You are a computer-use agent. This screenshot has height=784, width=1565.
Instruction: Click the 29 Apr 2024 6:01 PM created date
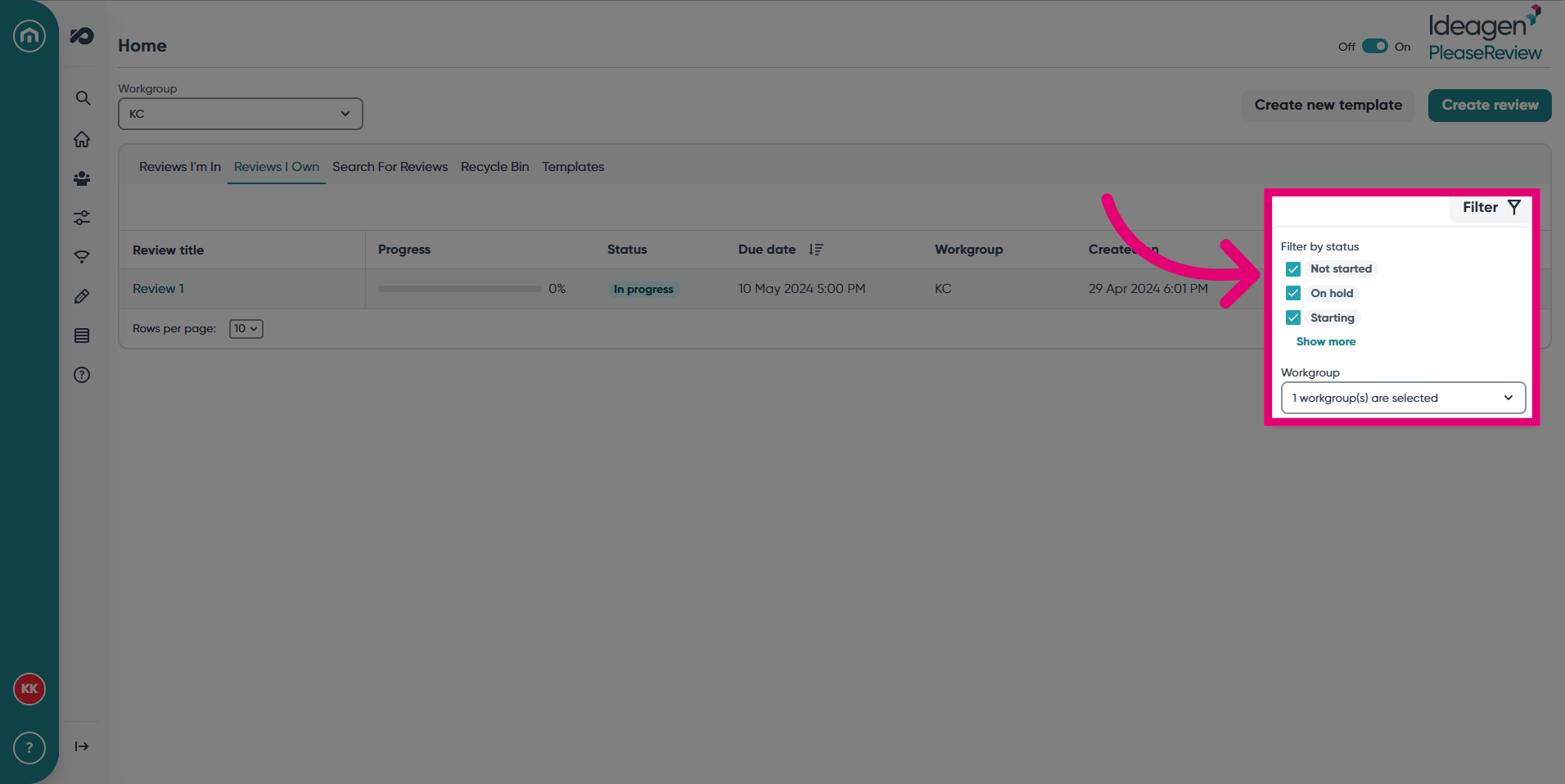[1148, 289]
